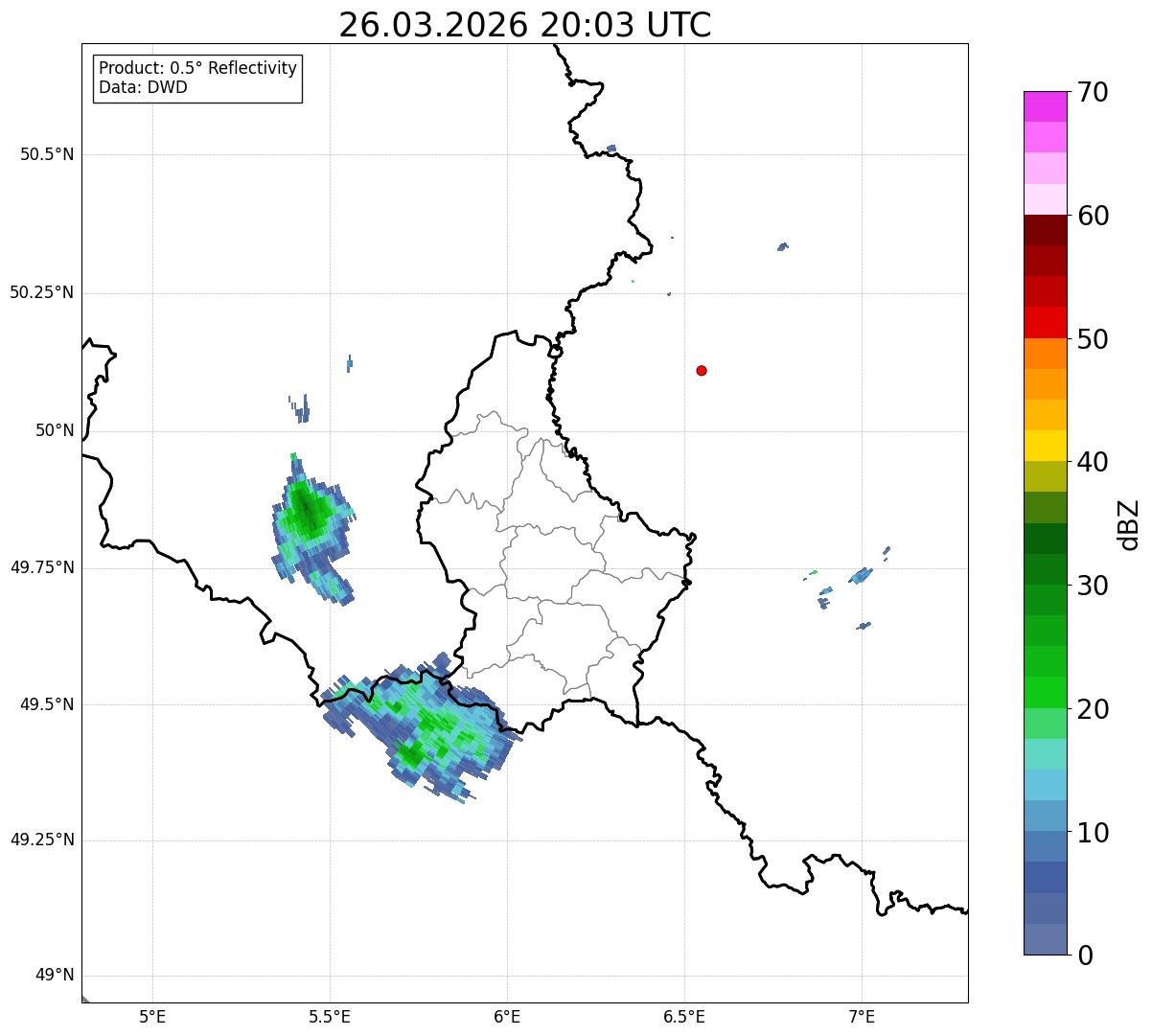Click the bright red colorbar segment just above 50
Image resolution: width=1152 pixels, height=1036 pixels.
pyautogui.click(x=1045, y=323)
